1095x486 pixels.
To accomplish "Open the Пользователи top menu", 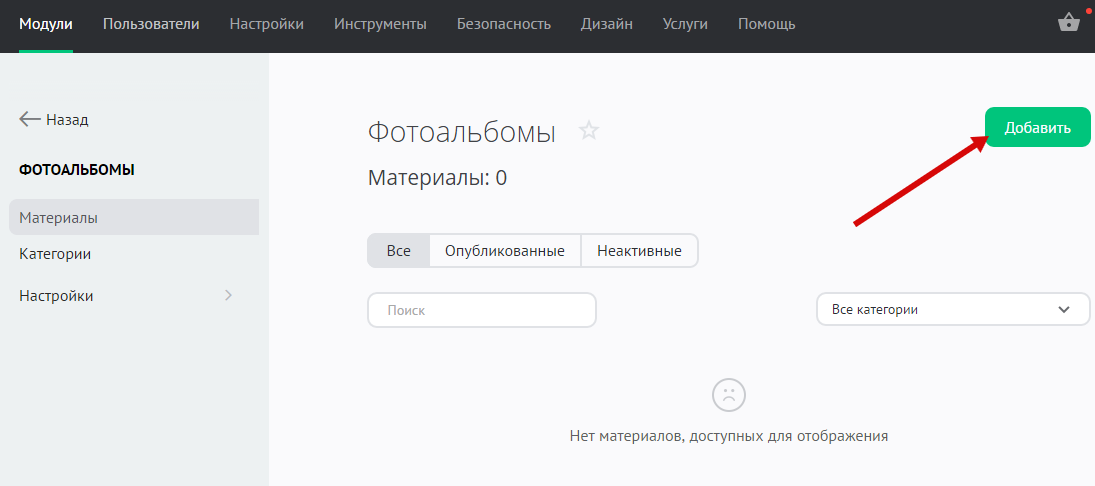I will pyautogui.click(x=151, y=24).
